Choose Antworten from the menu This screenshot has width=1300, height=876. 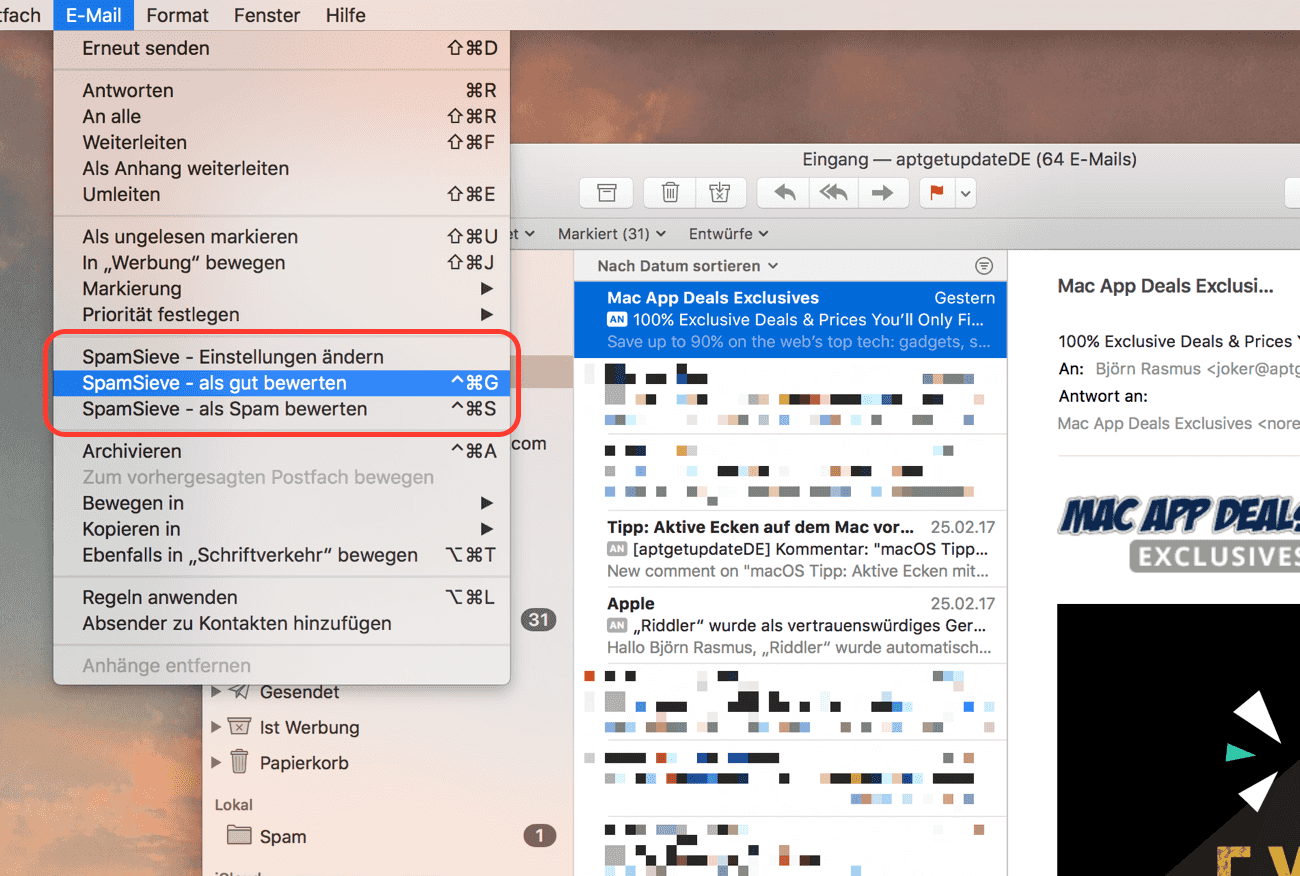coord(281,90)
